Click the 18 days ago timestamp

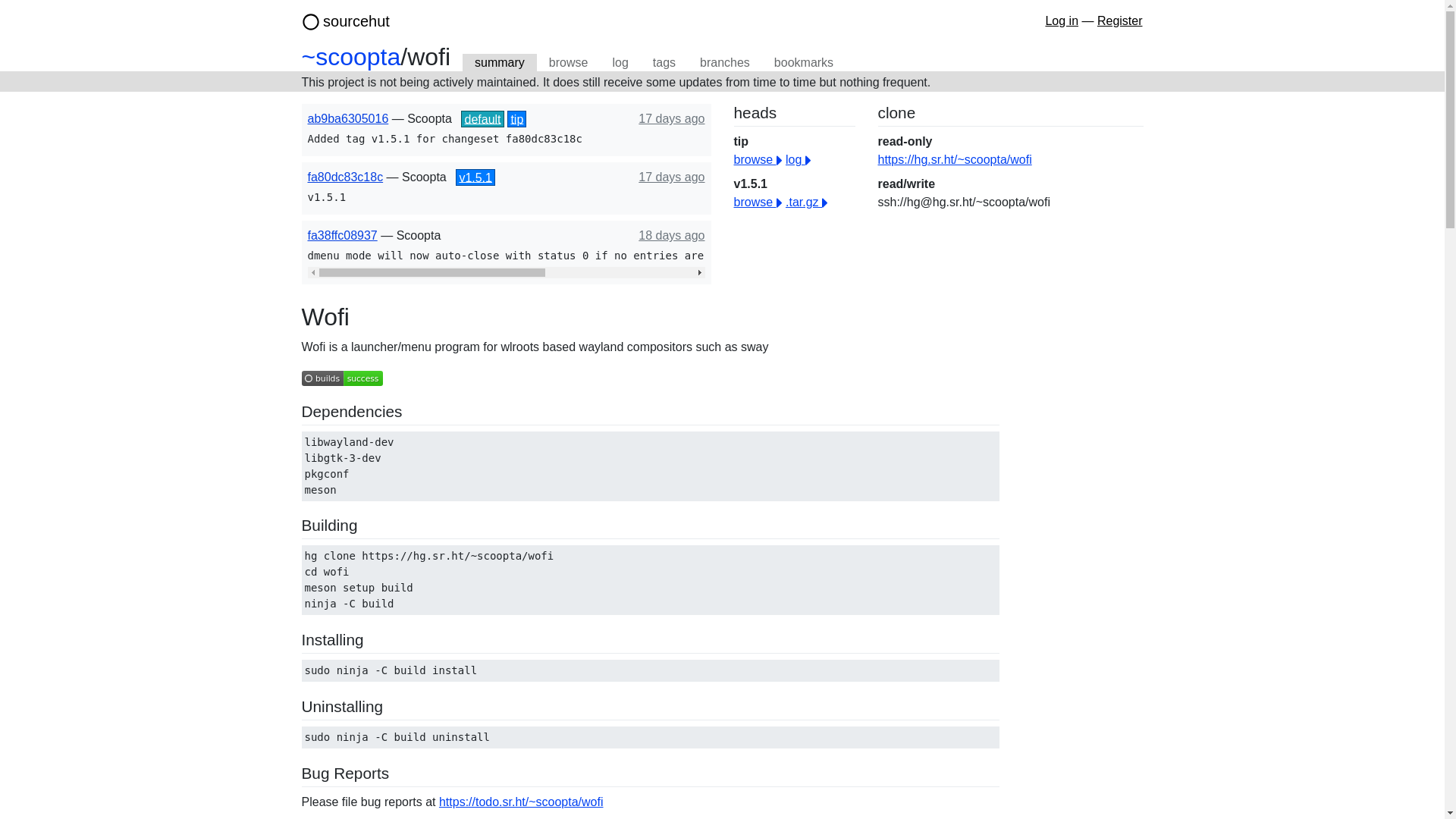click(x=671, y=236)
